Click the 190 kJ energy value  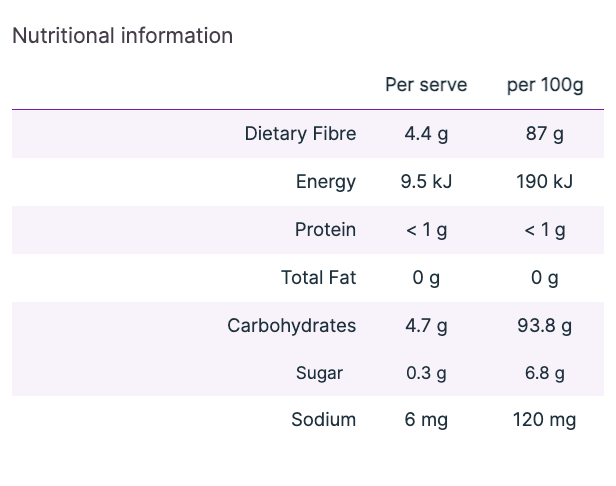click(545, 182)
